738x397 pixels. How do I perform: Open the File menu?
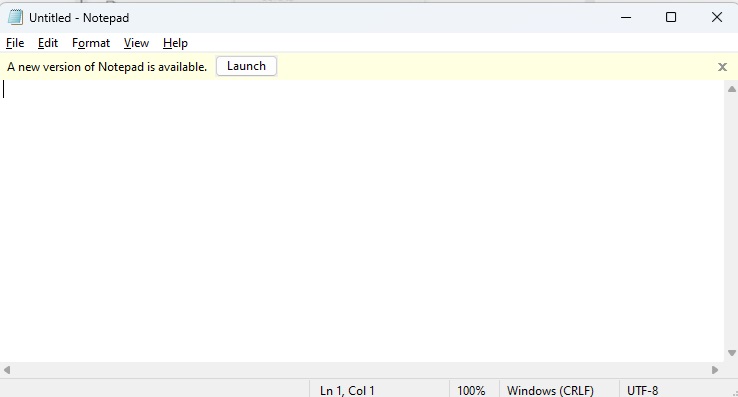coord(15,43)
